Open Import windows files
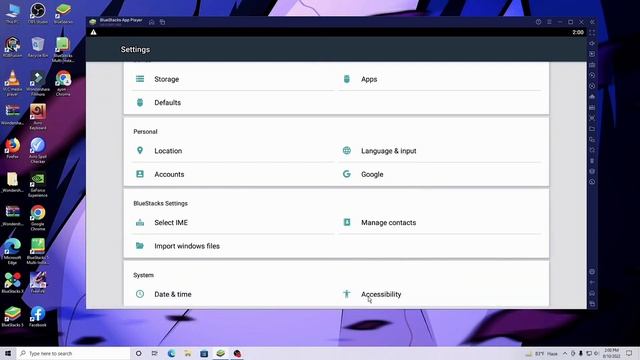640x360 pixels. click(233, 246)
